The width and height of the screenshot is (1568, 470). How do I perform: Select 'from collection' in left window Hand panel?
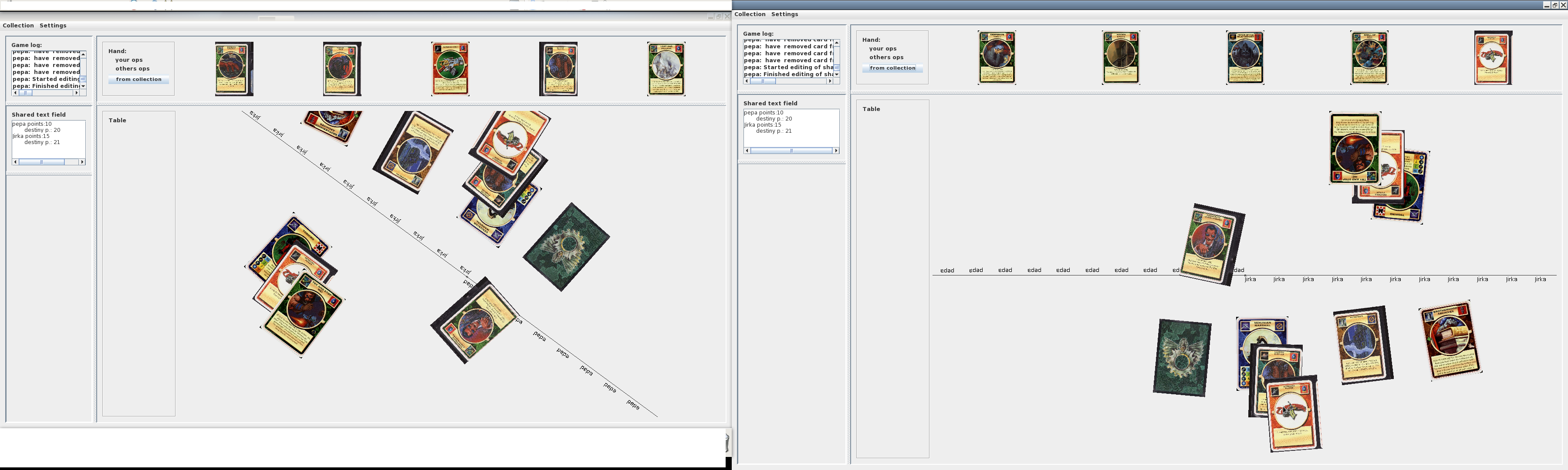pyautogui.click(x=139, y=80)
